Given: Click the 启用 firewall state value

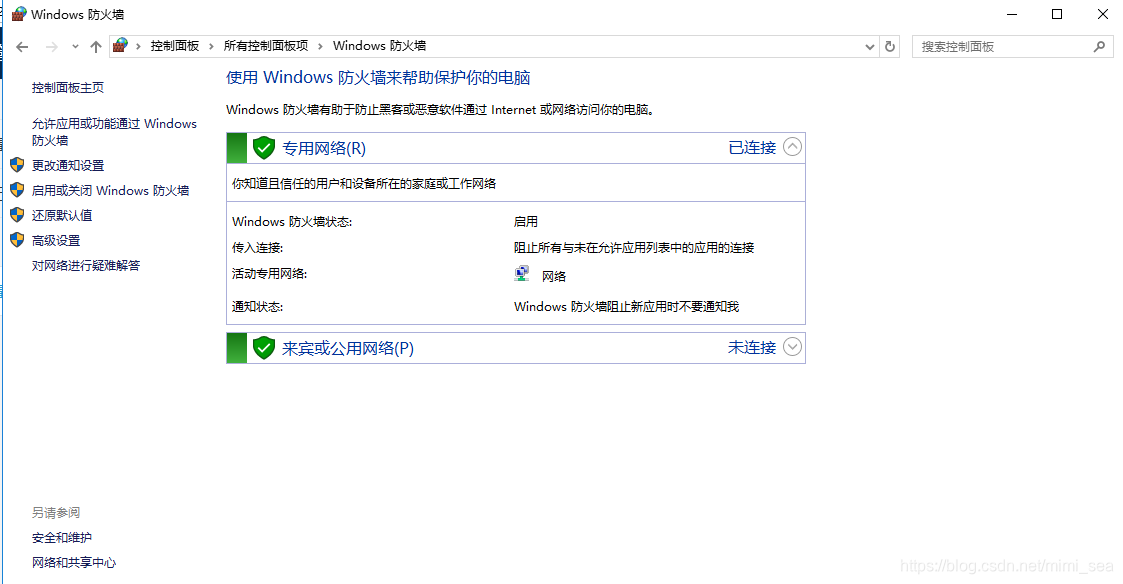Looking at the screenshot, I should click(x=526, y=222).
